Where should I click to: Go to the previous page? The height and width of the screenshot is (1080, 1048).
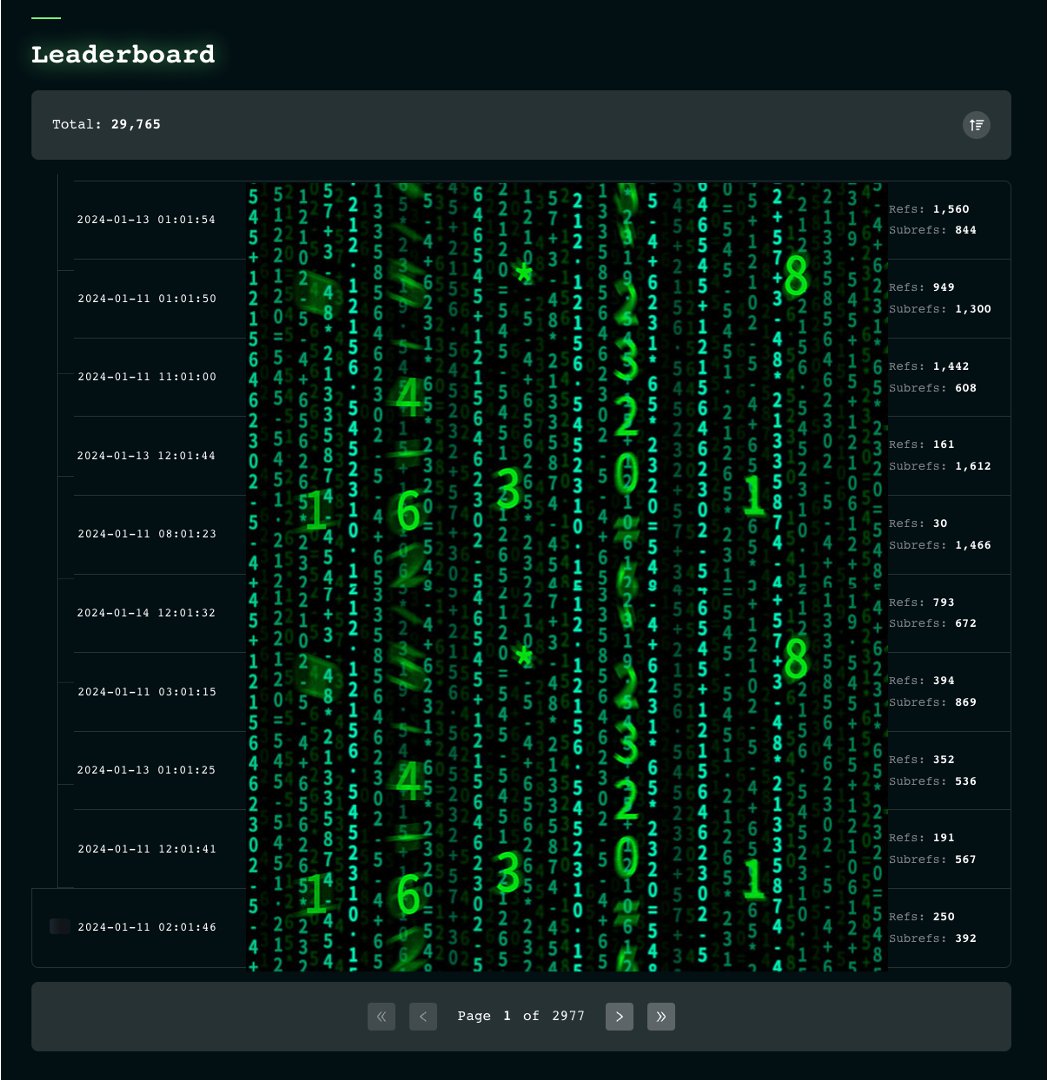(423, 1016)
